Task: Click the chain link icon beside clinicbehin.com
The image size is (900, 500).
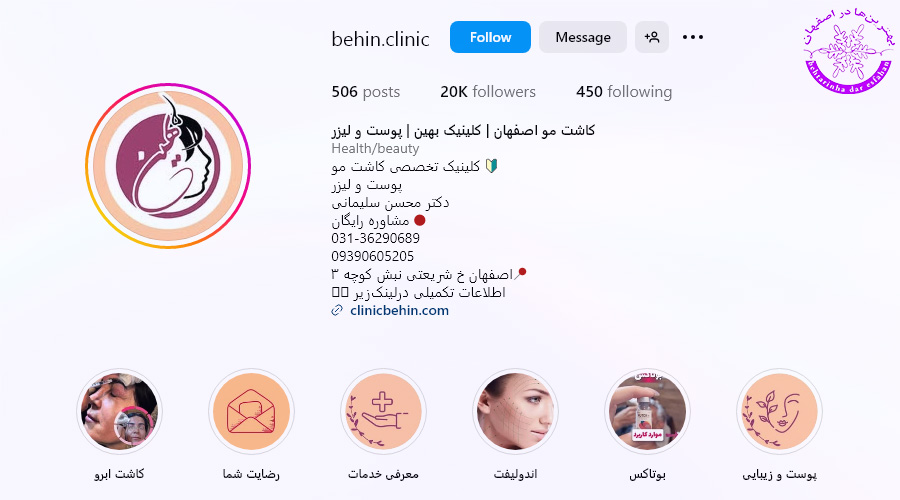Action: [x=337, y=311]
